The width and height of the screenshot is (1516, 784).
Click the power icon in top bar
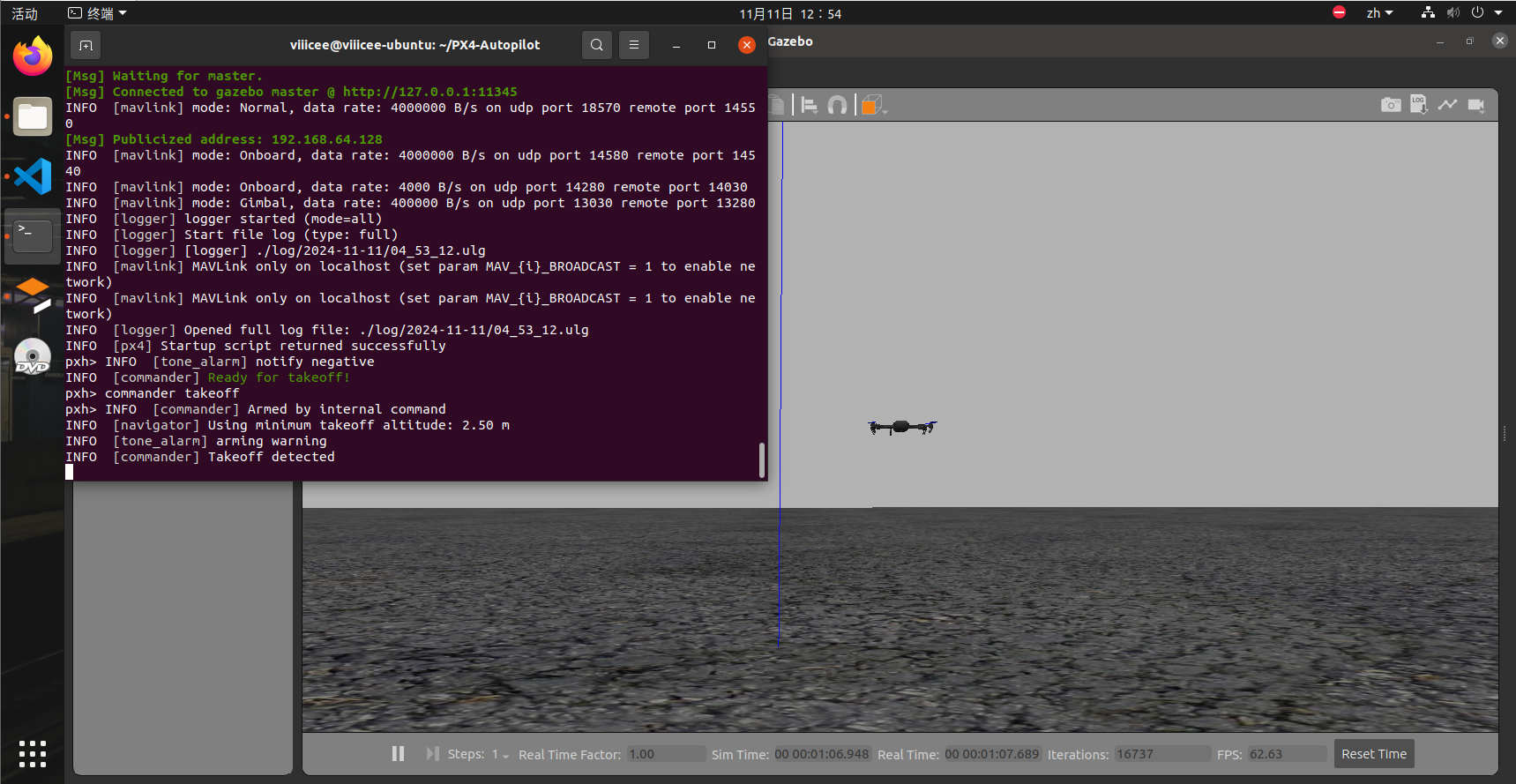pyautogui.click(x=1478, y=12)
